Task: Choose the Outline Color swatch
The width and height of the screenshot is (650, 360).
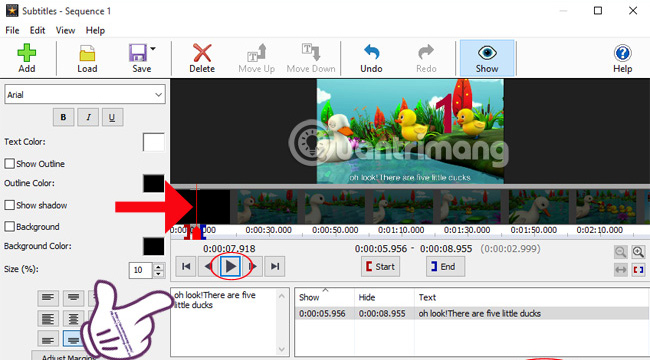Action: coord(153,183)
